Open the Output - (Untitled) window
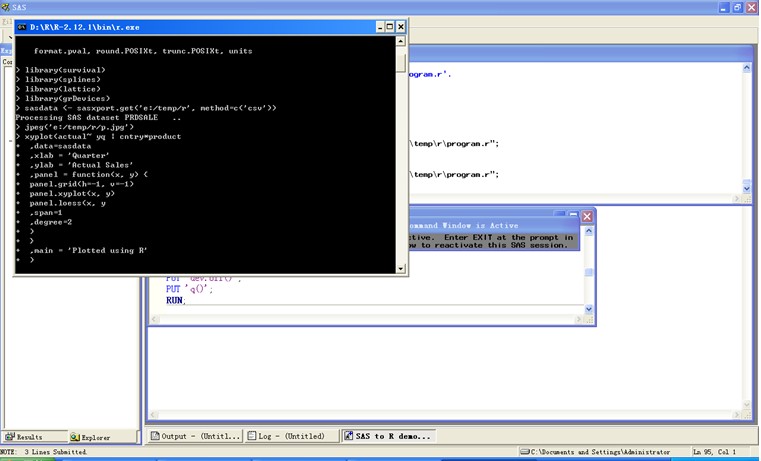 point(195,436)
